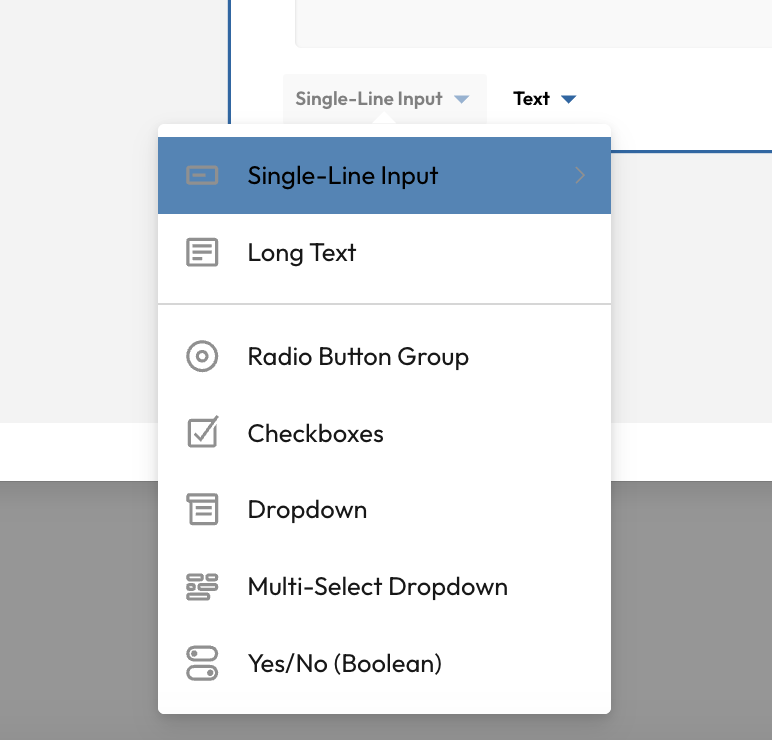Image resolution: width=772 pixels, height=740 pixels.
Task: Click the Checkboxes checkmark icon
Action: [x=202, y=433]
